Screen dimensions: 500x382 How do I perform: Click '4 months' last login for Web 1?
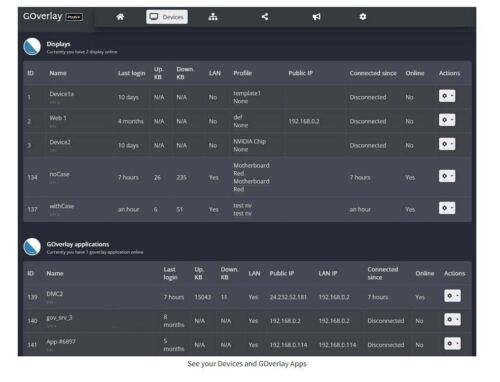[x=131, y=121]
